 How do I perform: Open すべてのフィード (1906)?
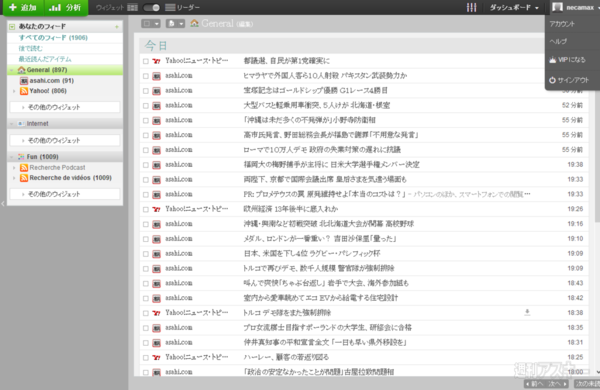tap(53, 38)
